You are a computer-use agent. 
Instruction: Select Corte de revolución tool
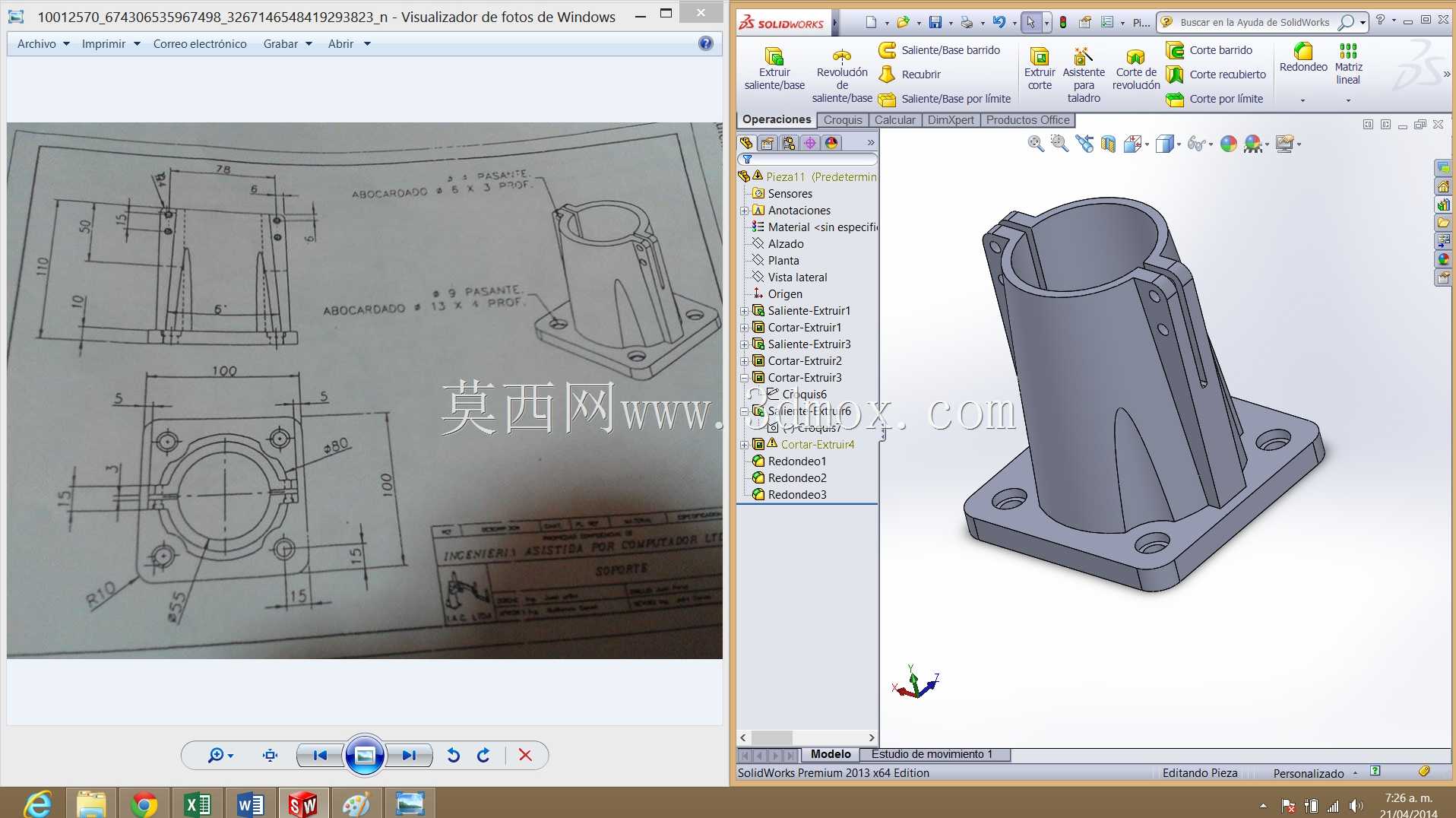click(x=1136, y=68)
